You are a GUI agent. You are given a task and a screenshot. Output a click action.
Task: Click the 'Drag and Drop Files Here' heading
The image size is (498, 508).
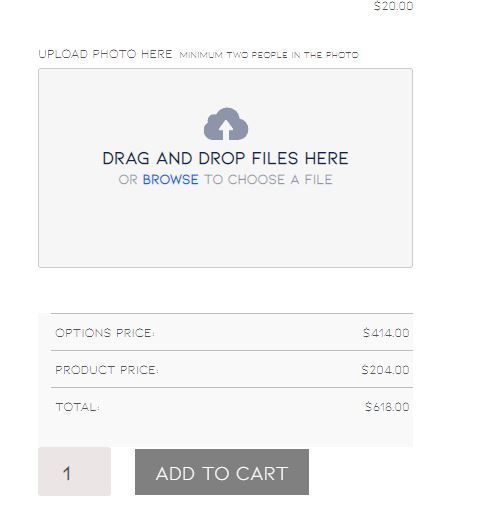click(225, 158)
